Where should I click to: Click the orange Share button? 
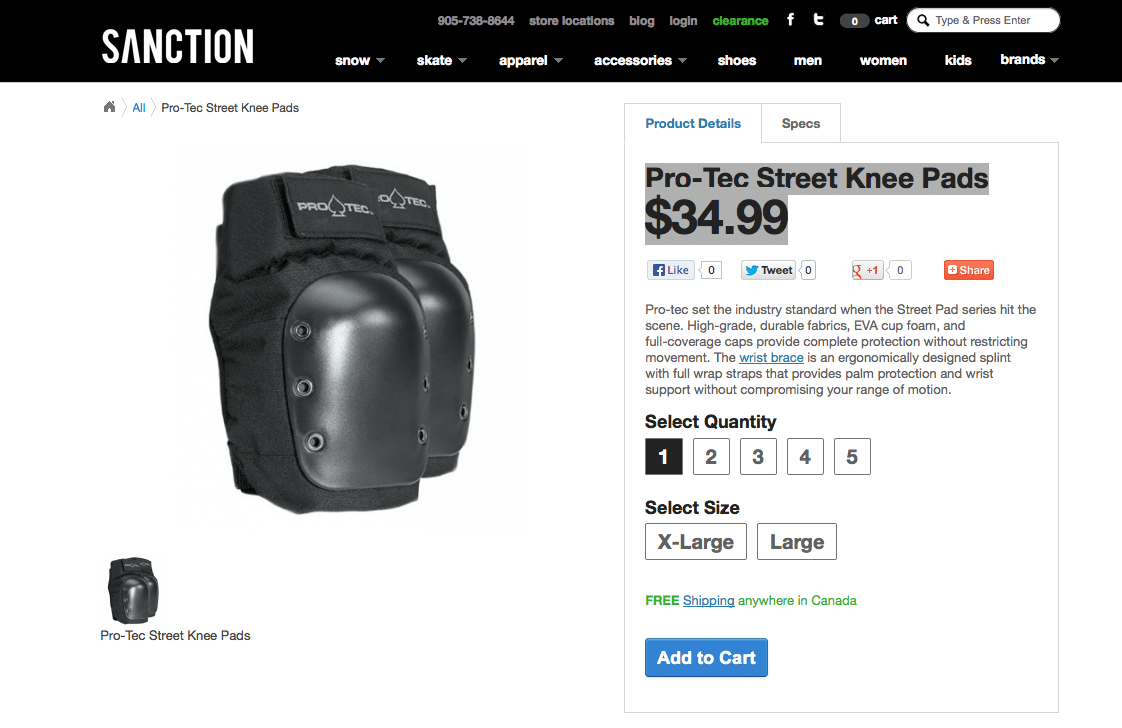pyautogui.click(x=968, y=270)
